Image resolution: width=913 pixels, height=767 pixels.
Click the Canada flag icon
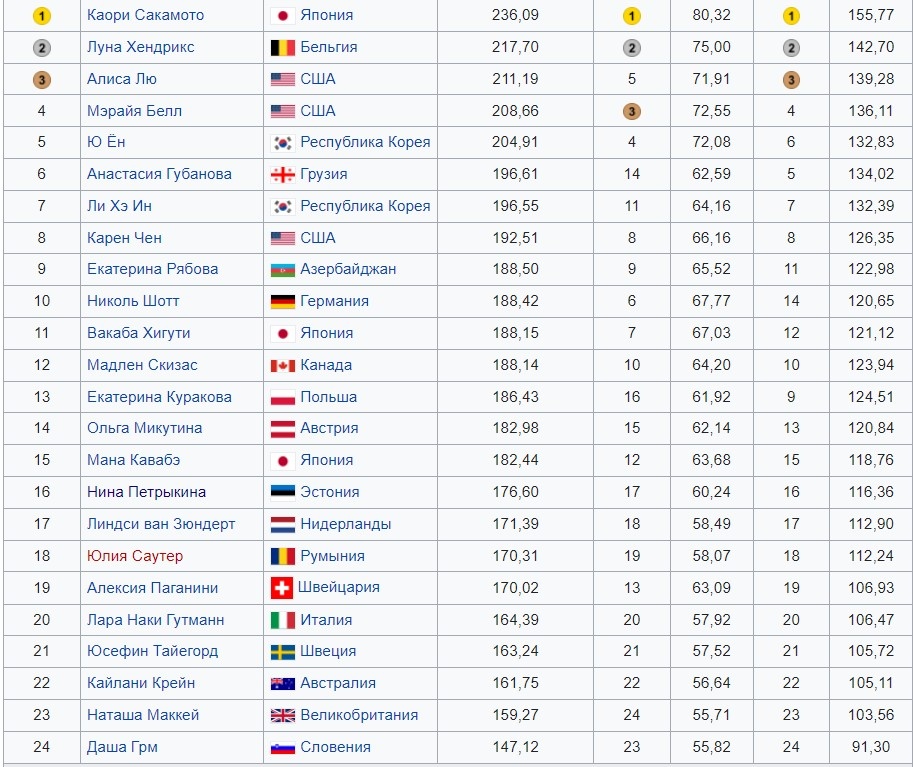[x=283, y=366]
